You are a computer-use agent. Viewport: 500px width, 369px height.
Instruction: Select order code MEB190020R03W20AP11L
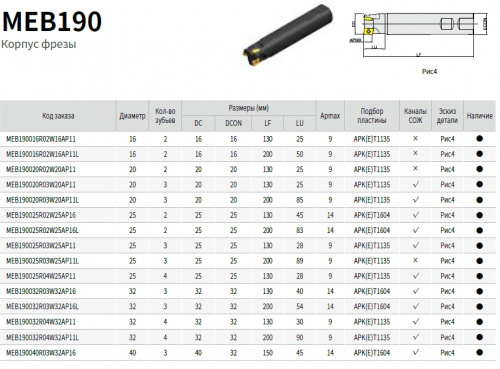coord(42,200)
